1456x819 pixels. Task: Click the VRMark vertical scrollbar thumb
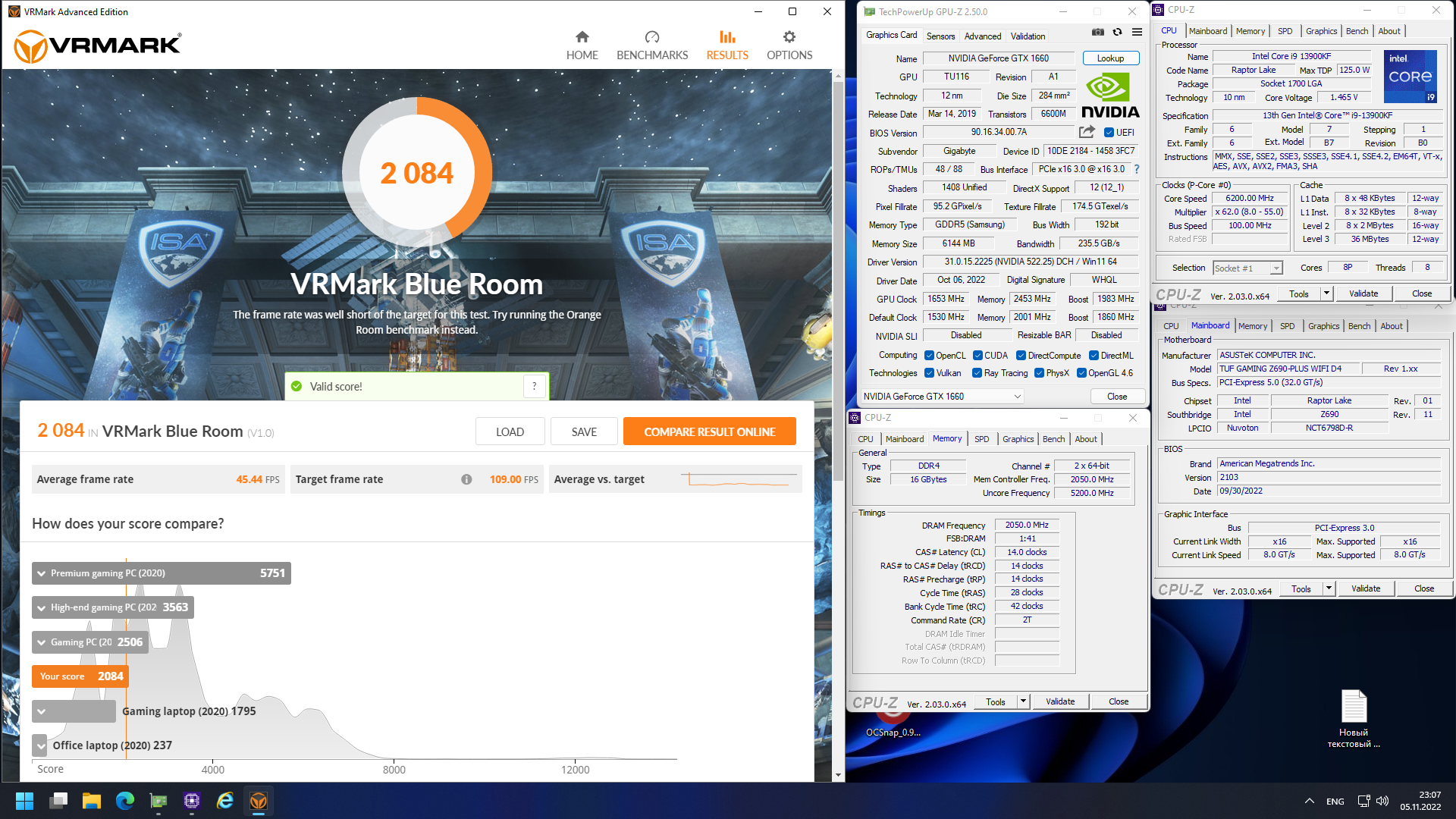pyautogui.click(x=838, y=281)
